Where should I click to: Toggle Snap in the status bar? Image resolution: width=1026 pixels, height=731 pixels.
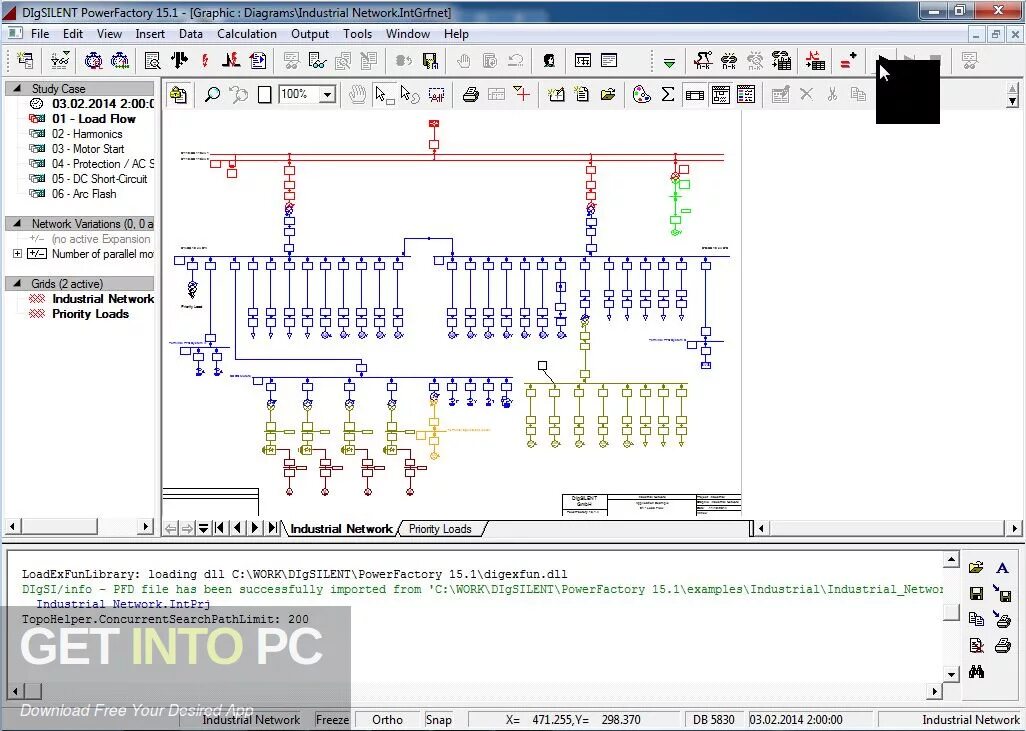pyautogui.click(x=438, y=720)
